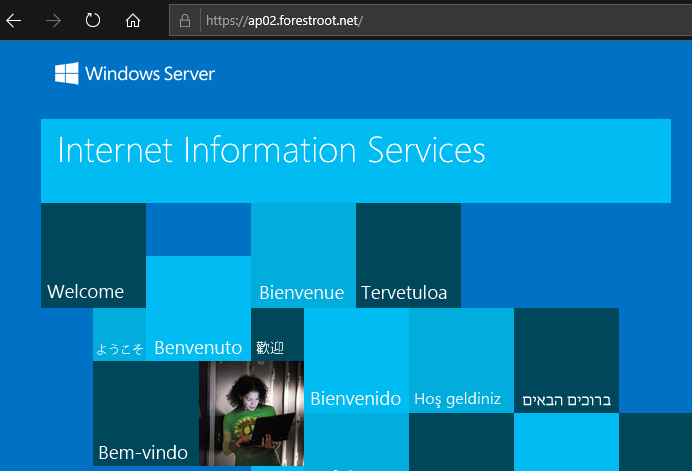This screenshot has height=471, width=692.
Task: Select the Chinese 歡迎 tile
Action: (x=278, y=335)
